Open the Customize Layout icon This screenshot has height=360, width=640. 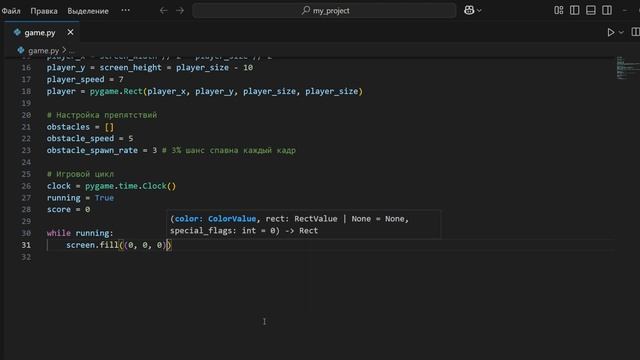coord(559,10)
